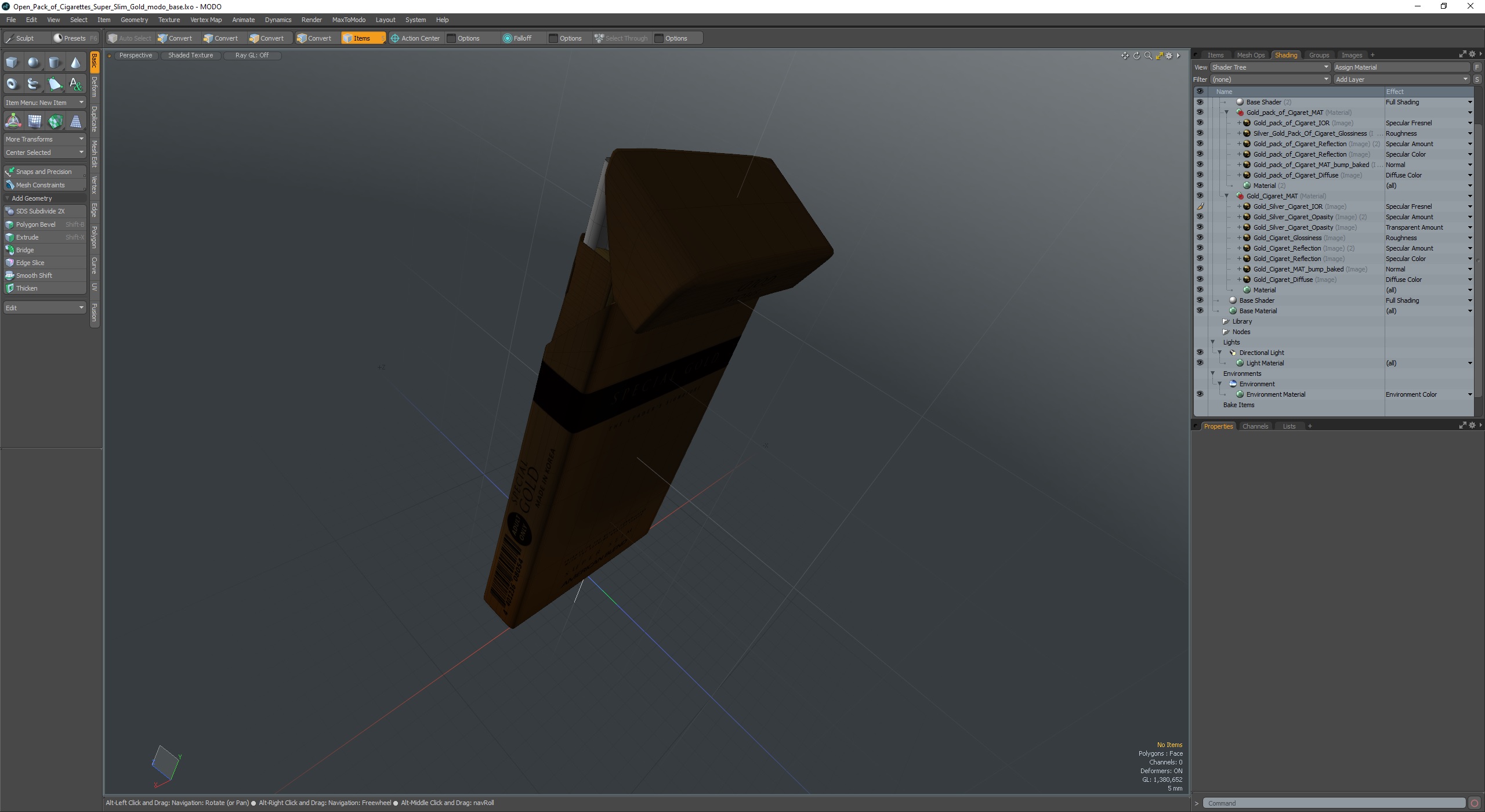1485x812 pixels.
Task: Activate the Transform gizmo tool
Action: (13, 121)
